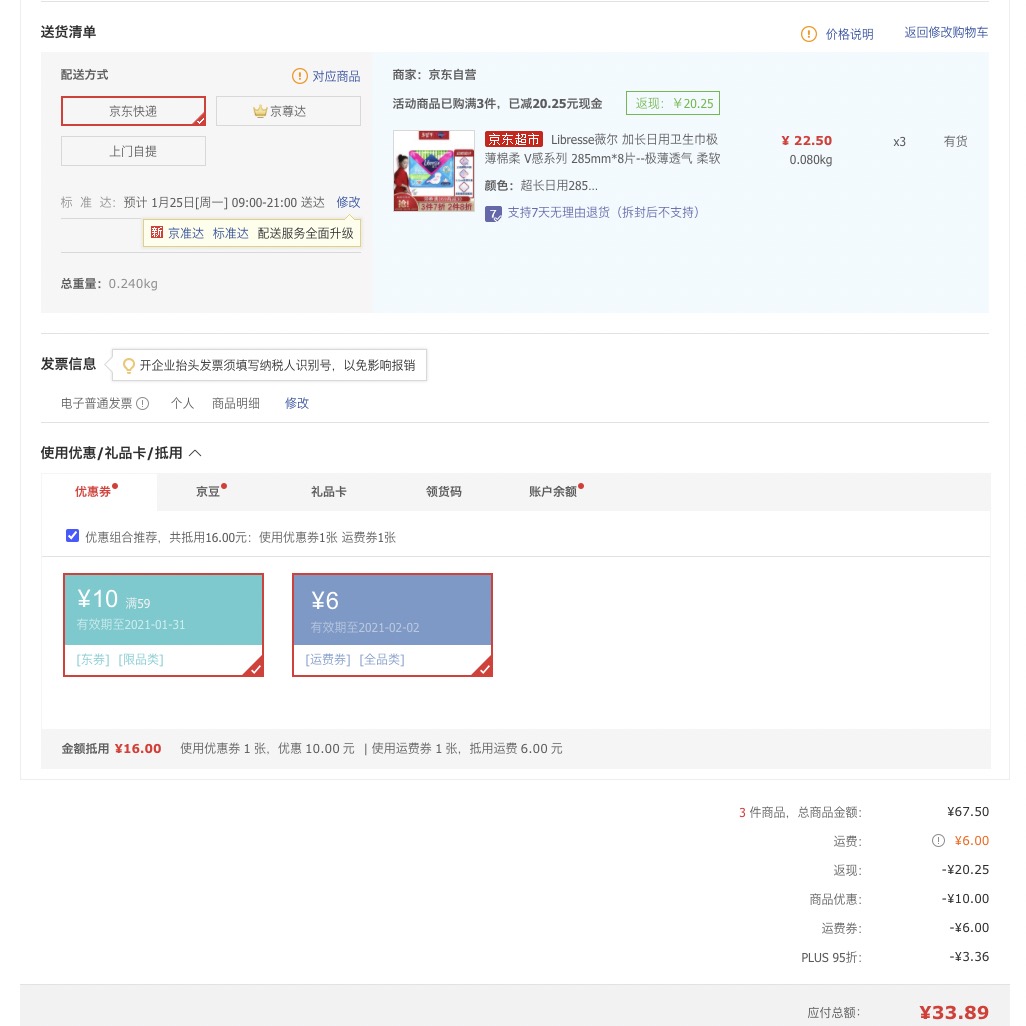Open Libresse product thumbnail image

coord(434,171)
